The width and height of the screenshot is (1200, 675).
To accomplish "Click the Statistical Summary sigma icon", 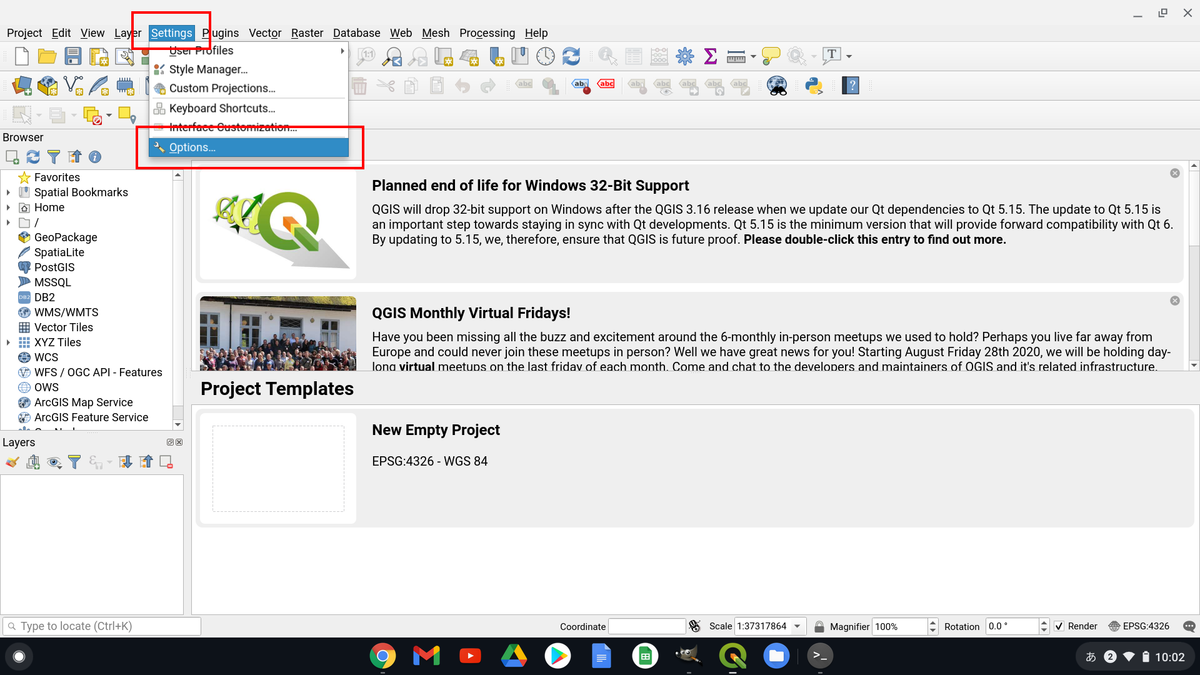I will [x=711, y=57].
